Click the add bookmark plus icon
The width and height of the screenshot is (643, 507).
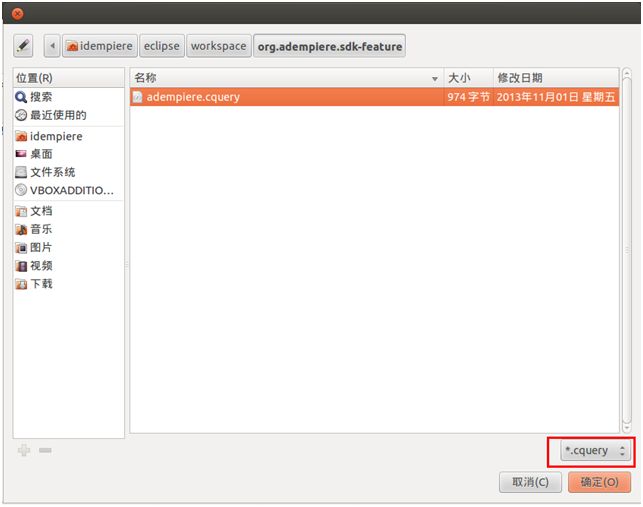(x=24, y=450)
